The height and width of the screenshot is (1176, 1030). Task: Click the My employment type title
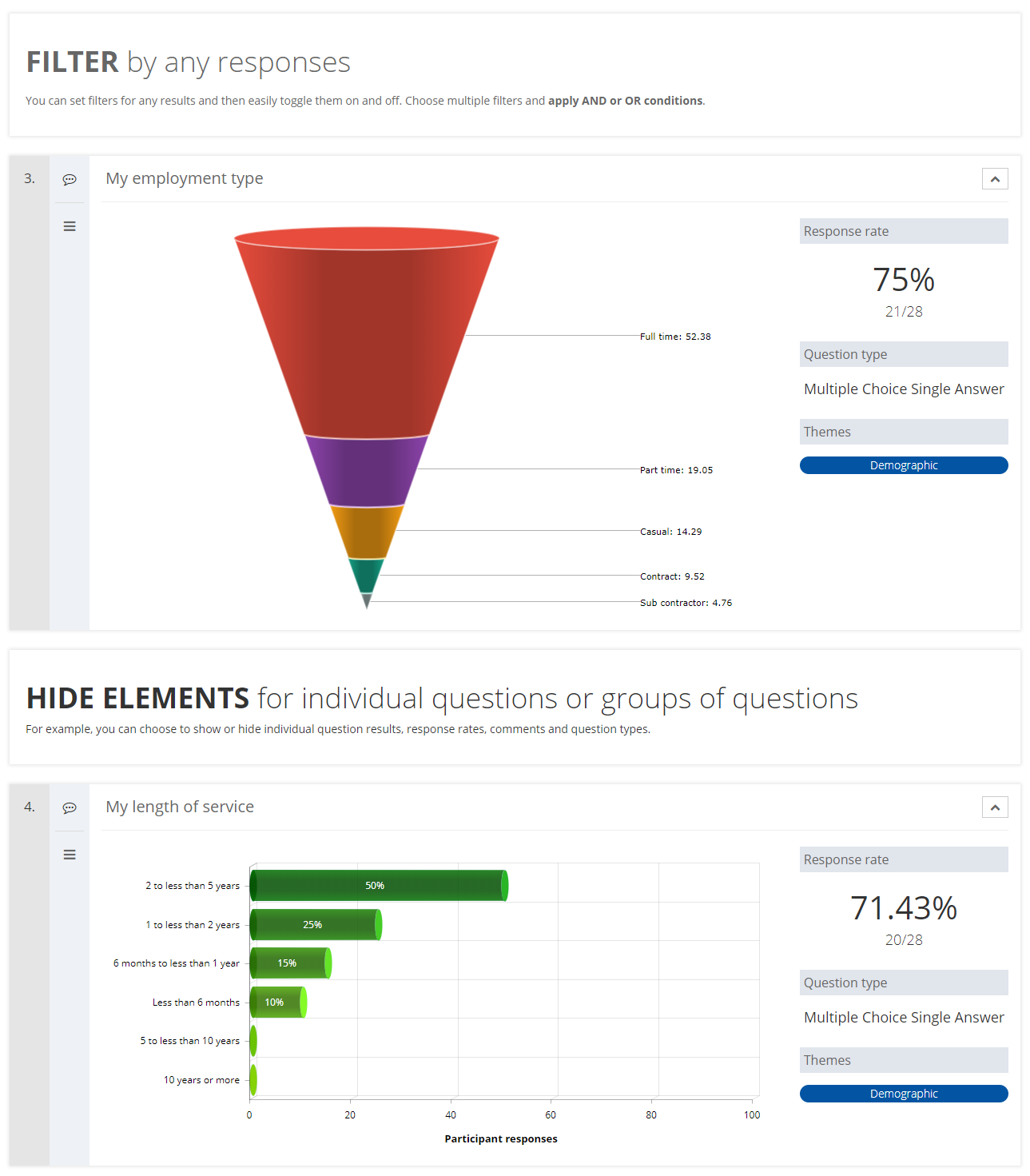coord(185,178)
